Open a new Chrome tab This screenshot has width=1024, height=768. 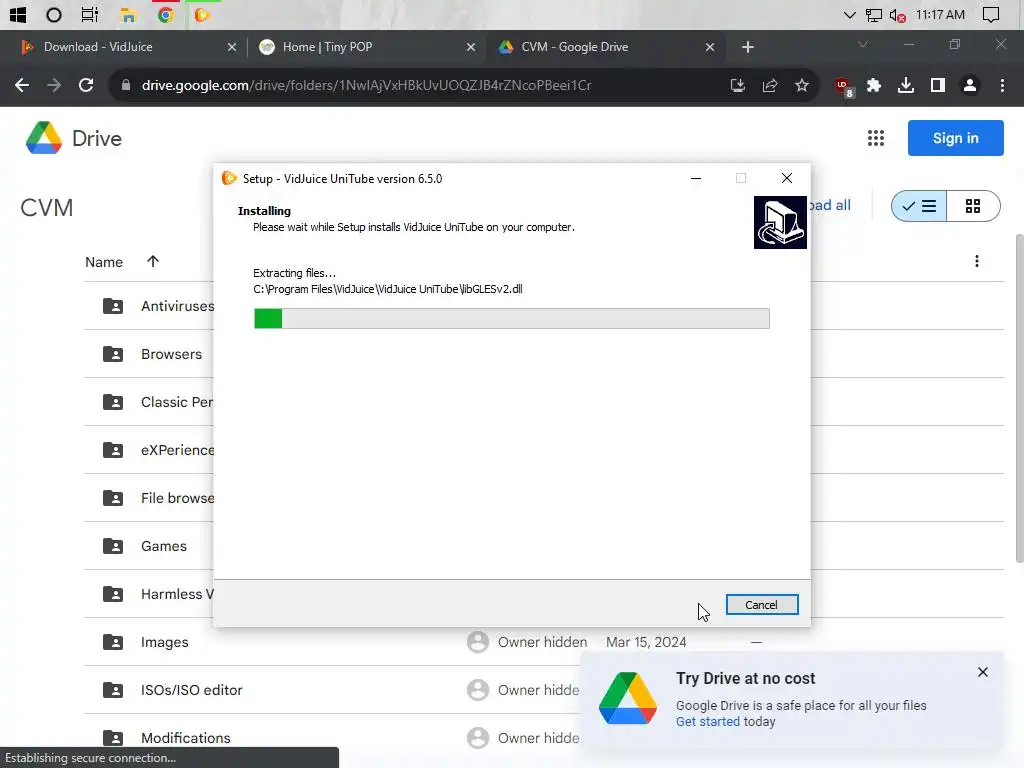(x=748, y=47)
